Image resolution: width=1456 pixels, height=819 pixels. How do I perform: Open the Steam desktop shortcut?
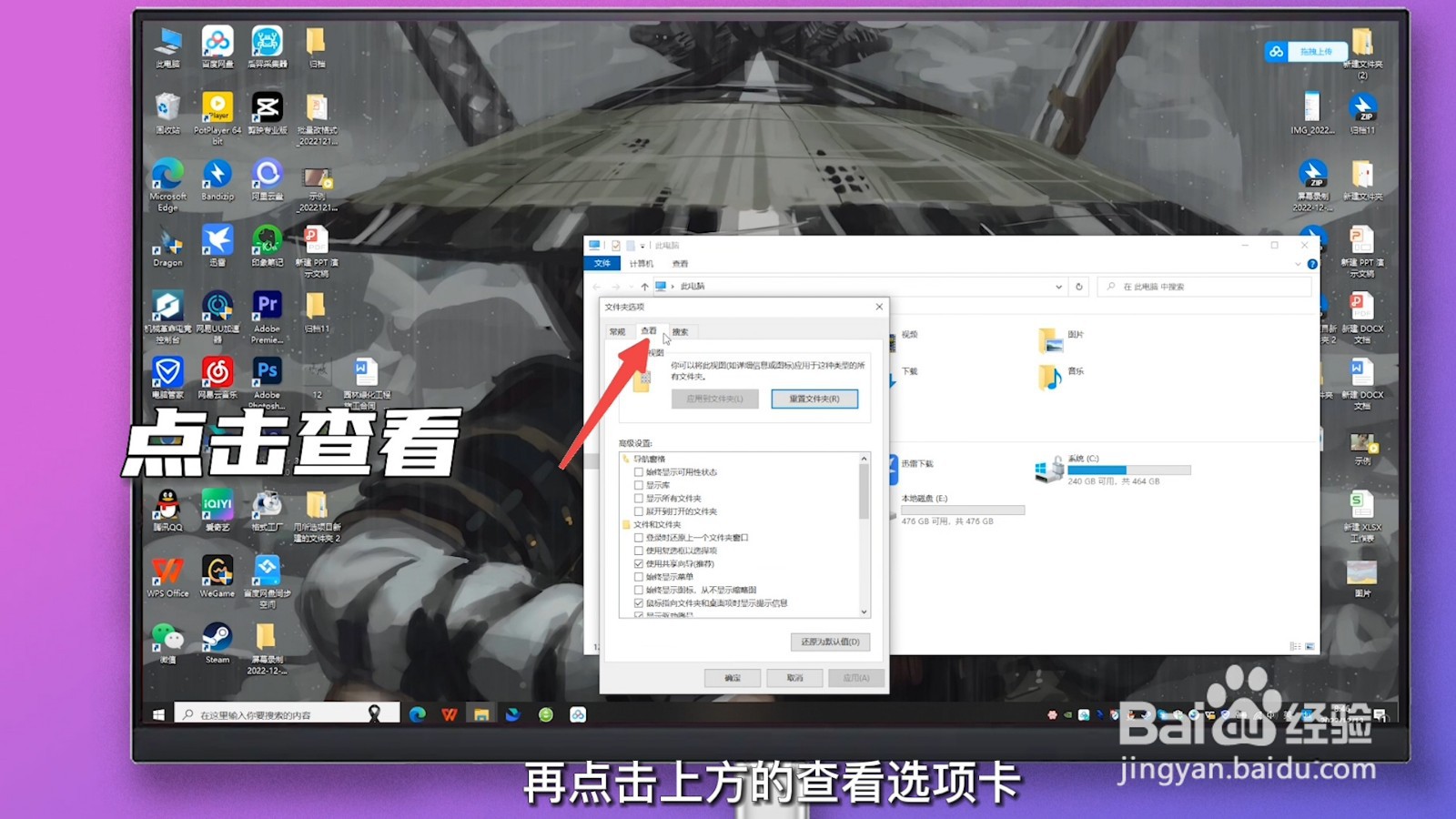click(x=217, y=643)
